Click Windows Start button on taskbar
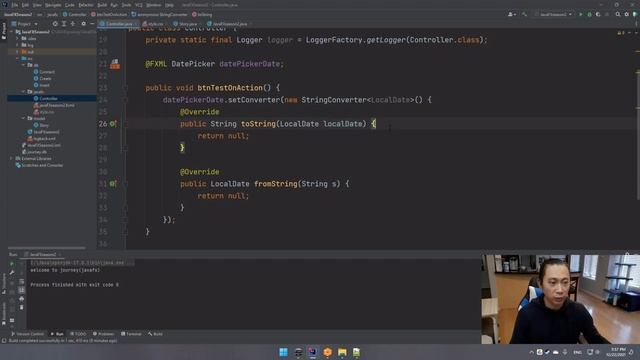The height and width of the screenshot is (360, 640). pos(283,352)
